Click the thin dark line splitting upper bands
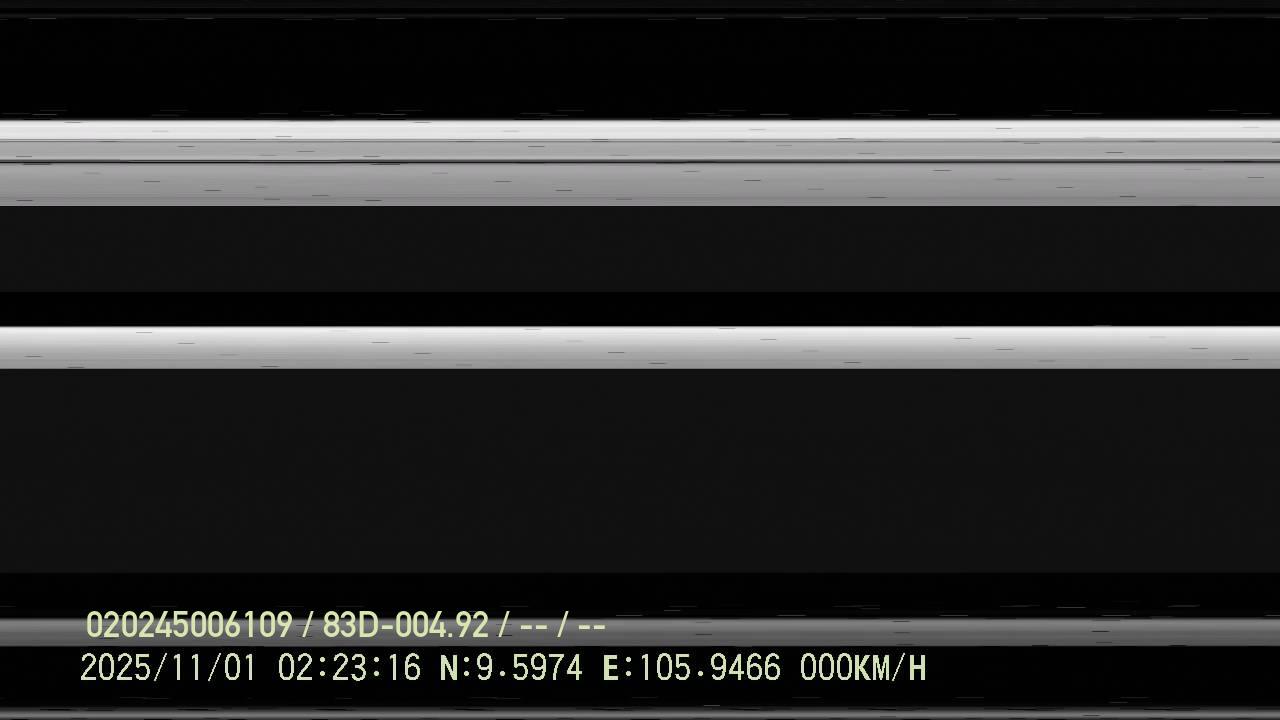1280x720 pixels. [640, 161]
